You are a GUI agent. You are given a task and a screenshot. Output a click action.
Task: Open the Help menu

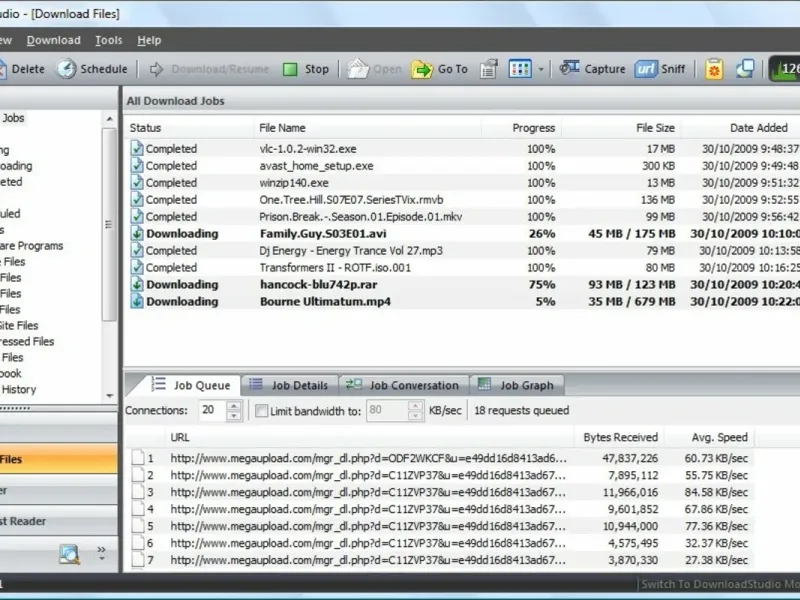149,40
